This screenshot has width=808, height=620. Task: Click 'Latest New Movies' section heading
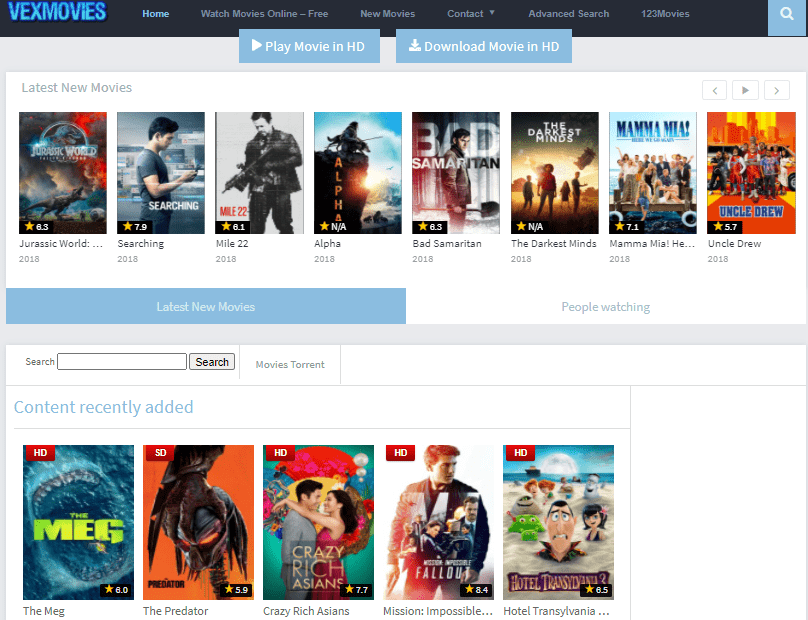(x=77, y=88)
